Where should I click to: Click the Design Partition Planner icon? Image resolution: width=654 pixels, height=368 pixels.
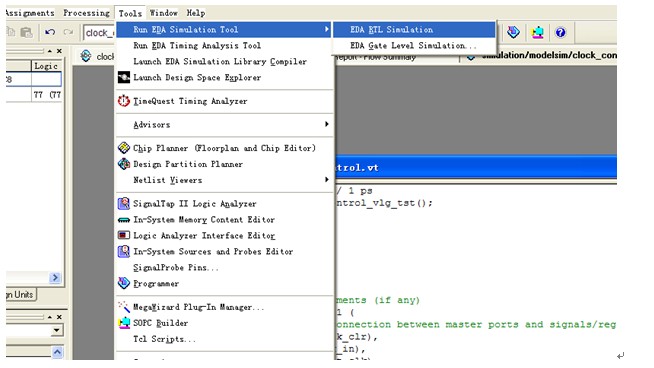coord(124,164)
